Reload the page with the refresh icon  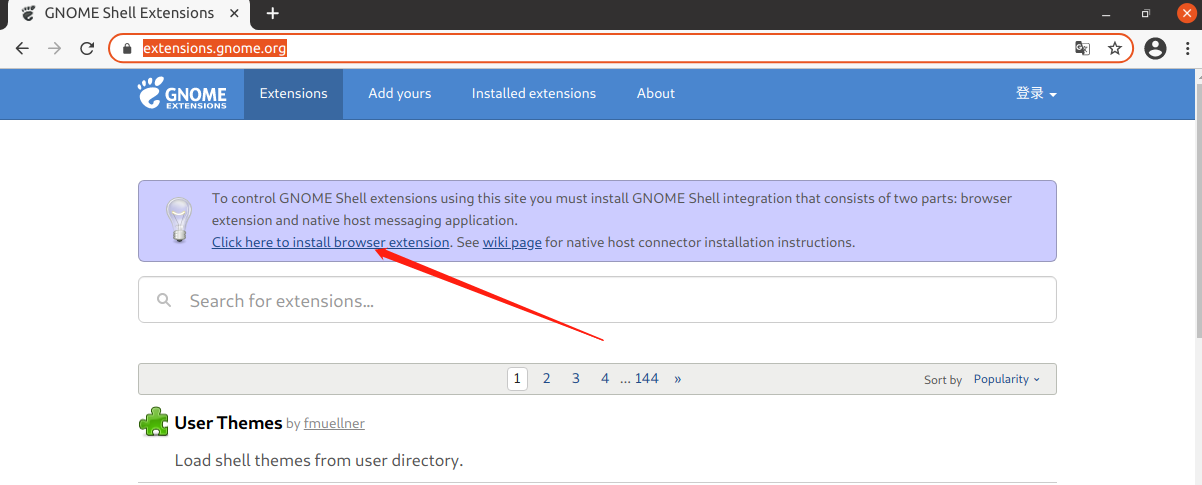point(87,48)
